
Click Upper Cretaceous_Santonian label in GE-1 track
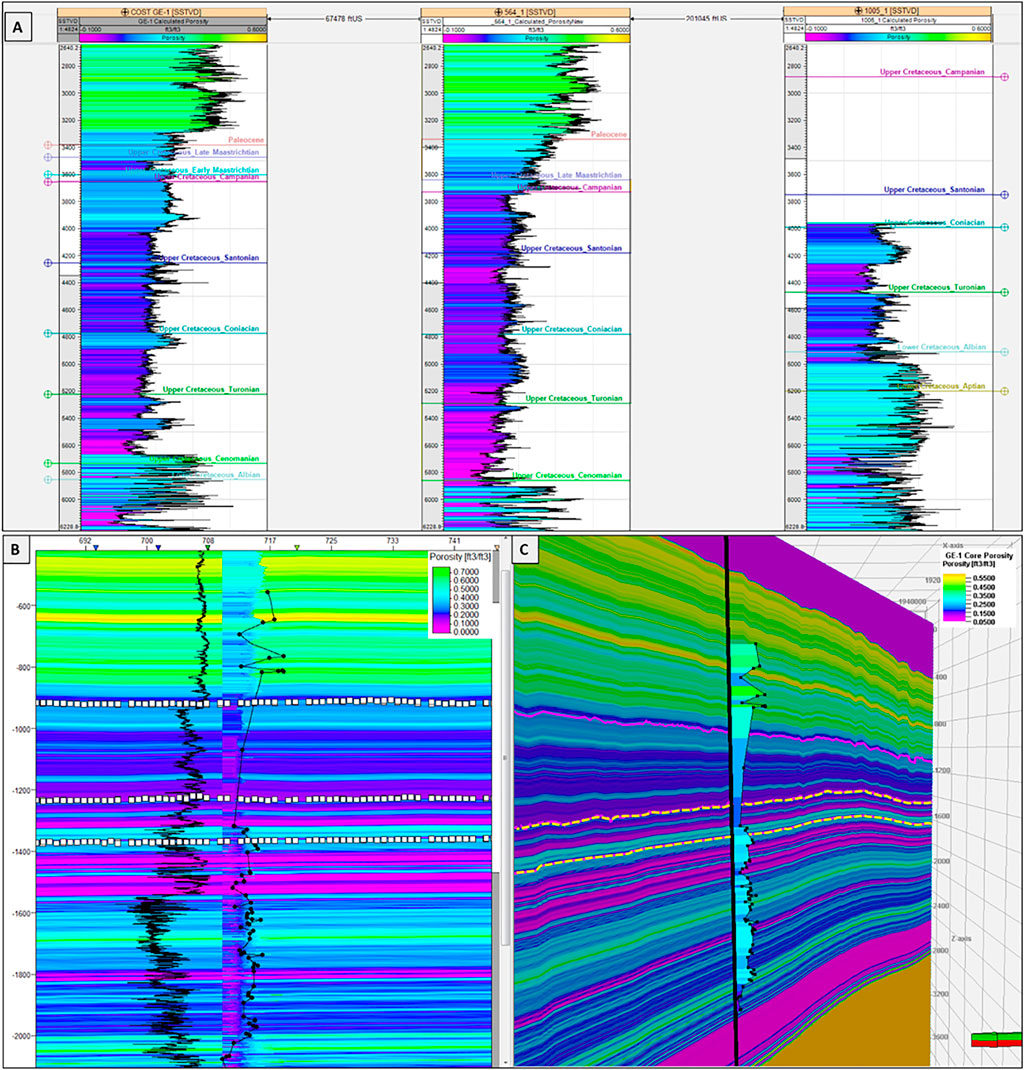tap(209, 258)
